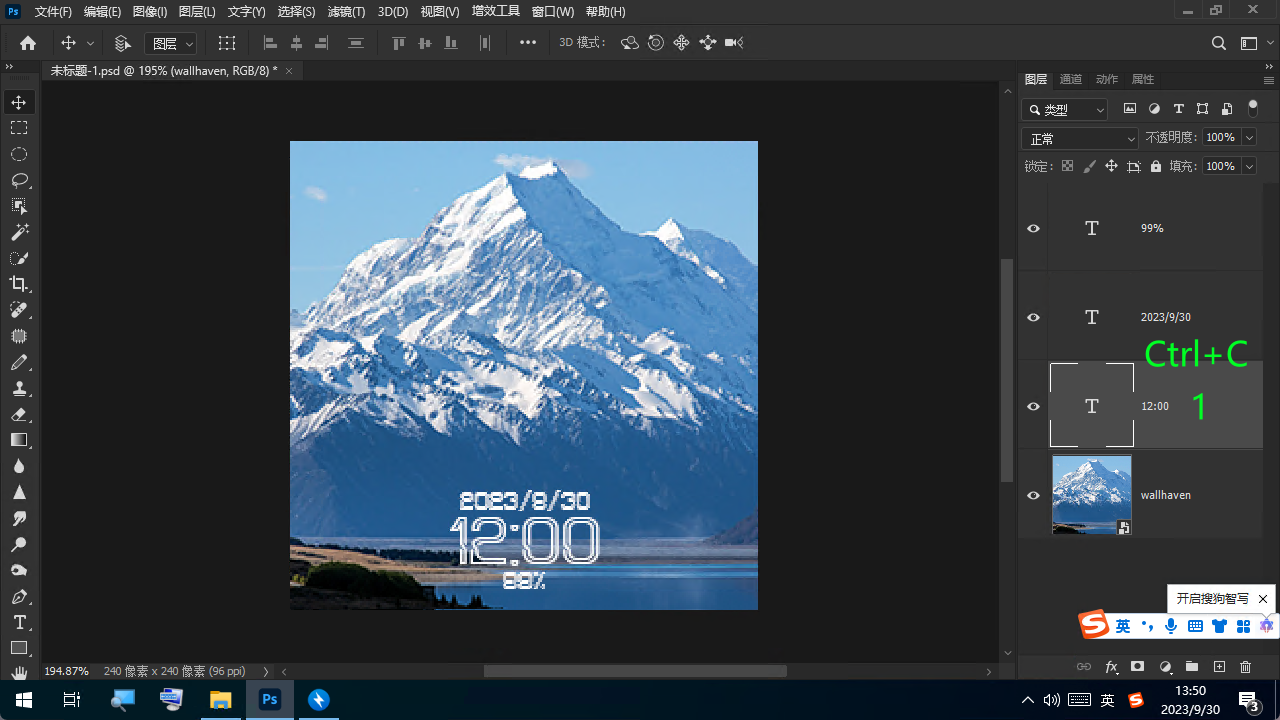Hide the wallhaven layer
The height and width of the screenshot is (720, 1280).
(x=1034, y=495)
